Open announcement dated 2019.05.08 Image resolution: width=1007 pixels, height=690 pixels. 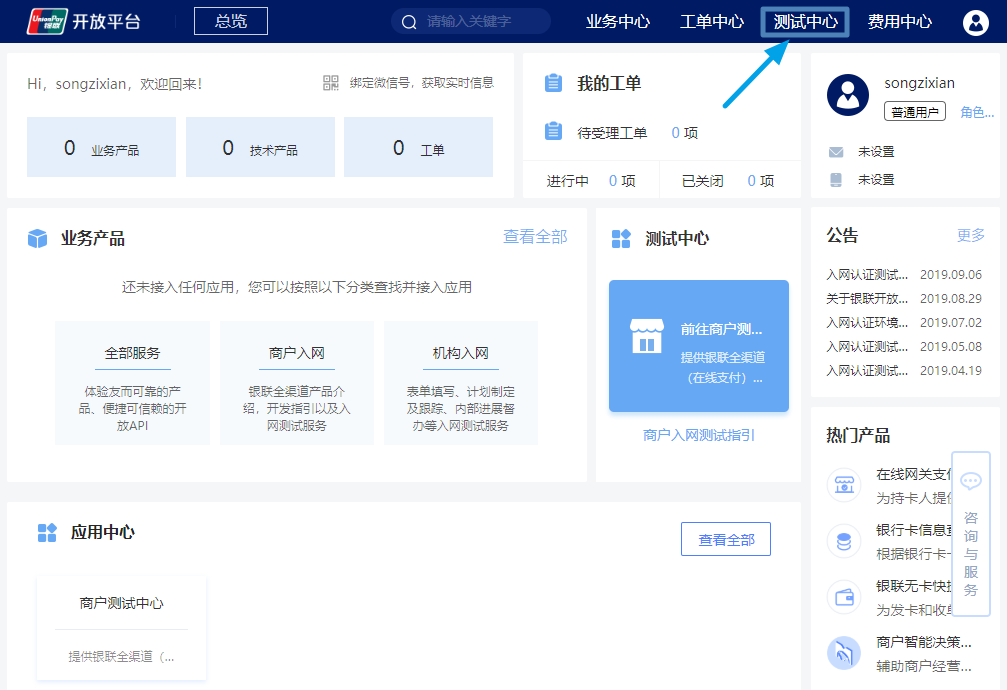(x=904, y=347)
